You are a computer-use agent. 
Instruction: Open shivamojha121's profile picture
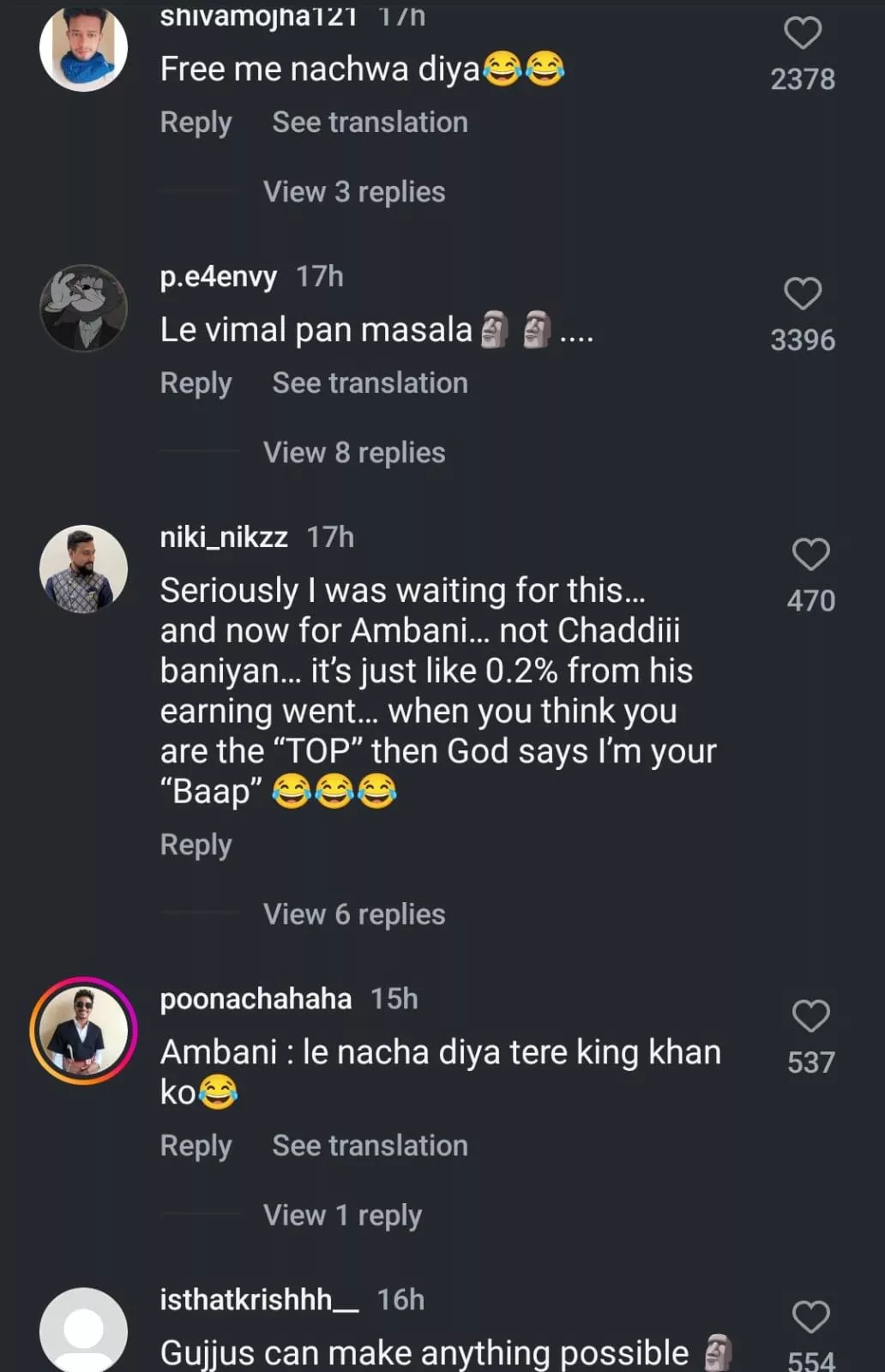pyautogui.click(x=83, y=48)
